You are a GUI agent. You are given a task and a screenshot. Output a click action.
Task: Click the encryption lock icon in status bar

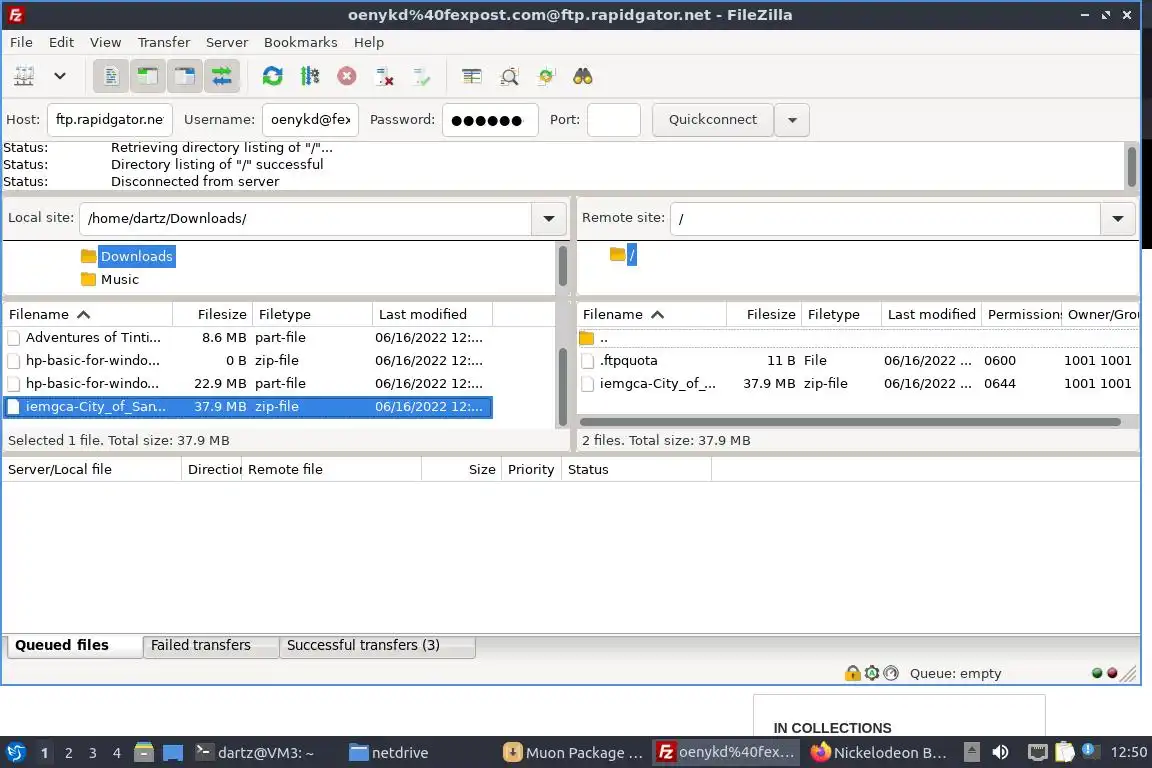coord(852,672)
